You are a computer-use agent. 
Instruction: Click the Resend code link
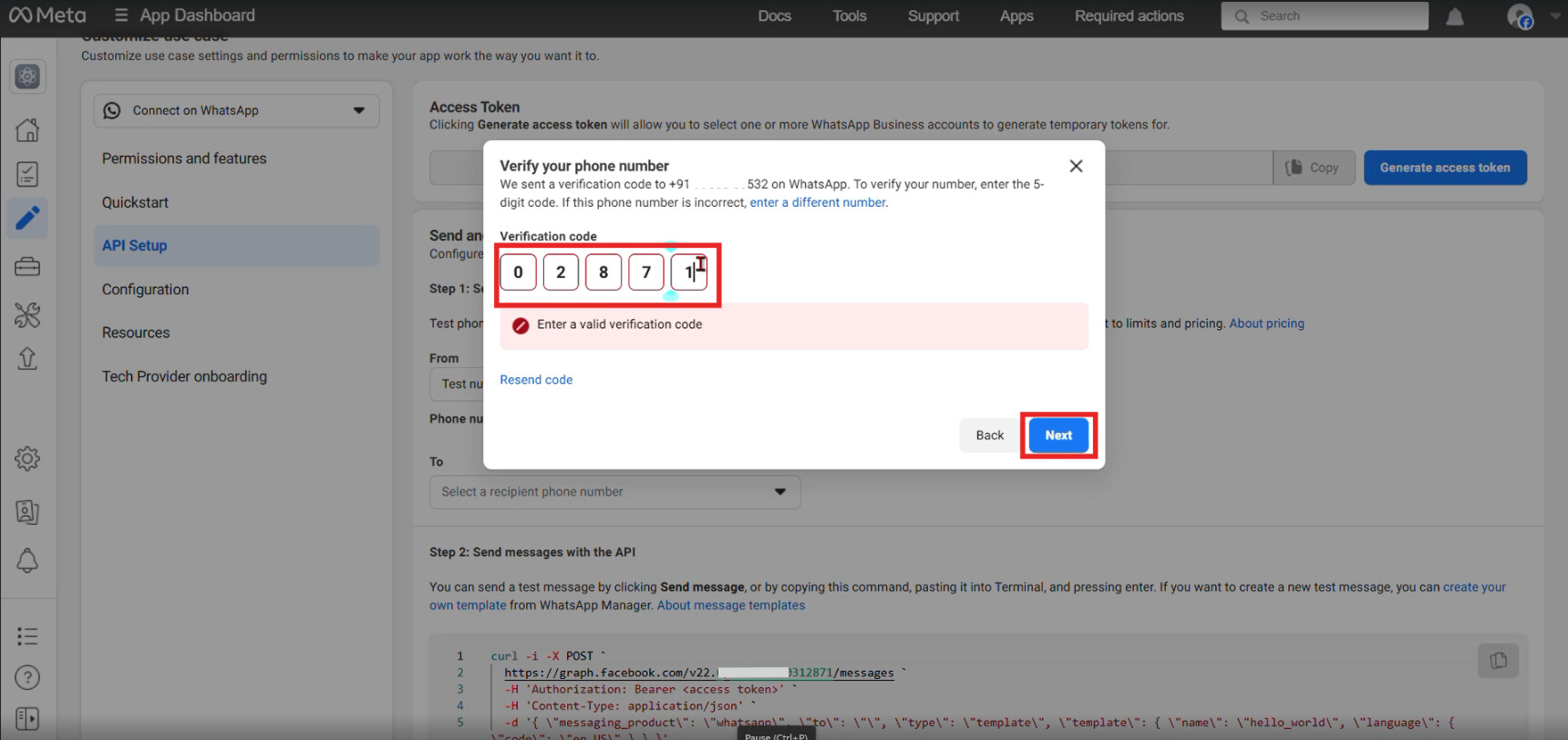point(536,380)
